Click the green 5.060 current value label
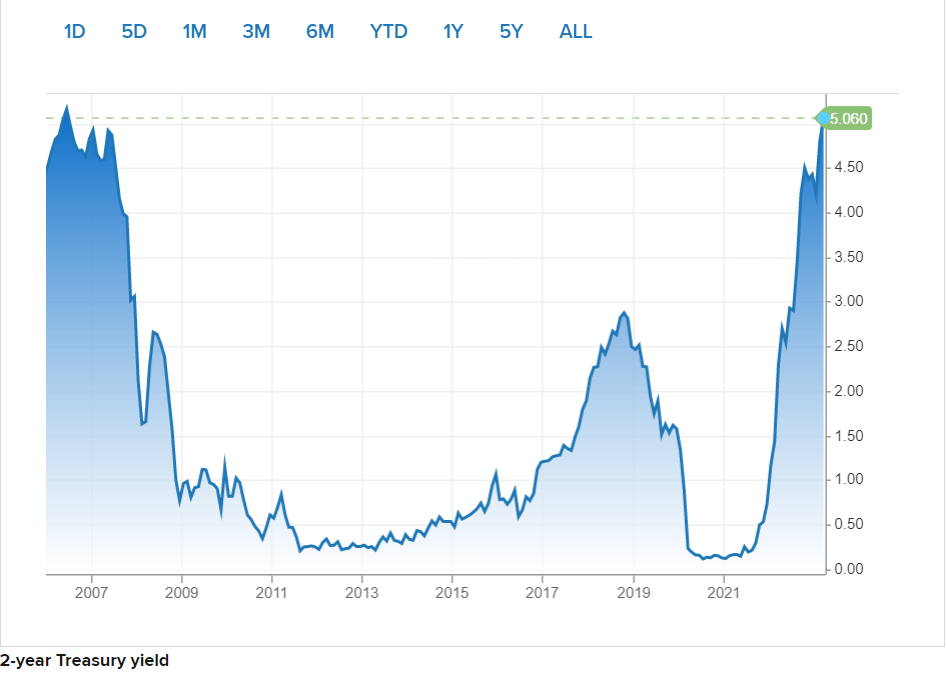Image resolution: width=946 pixels, height=679 pixels. (x=845, y=118)
